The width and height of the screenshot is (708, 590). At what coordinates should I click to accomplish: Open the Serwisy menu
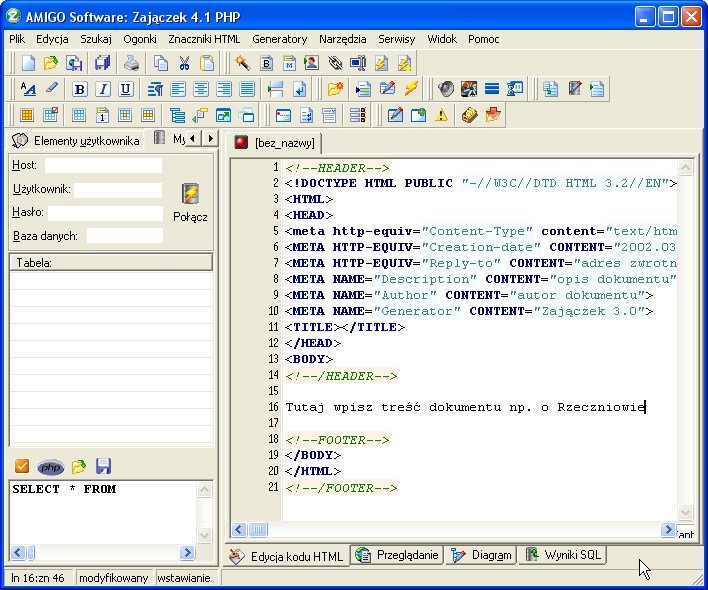tap(396, 39)
